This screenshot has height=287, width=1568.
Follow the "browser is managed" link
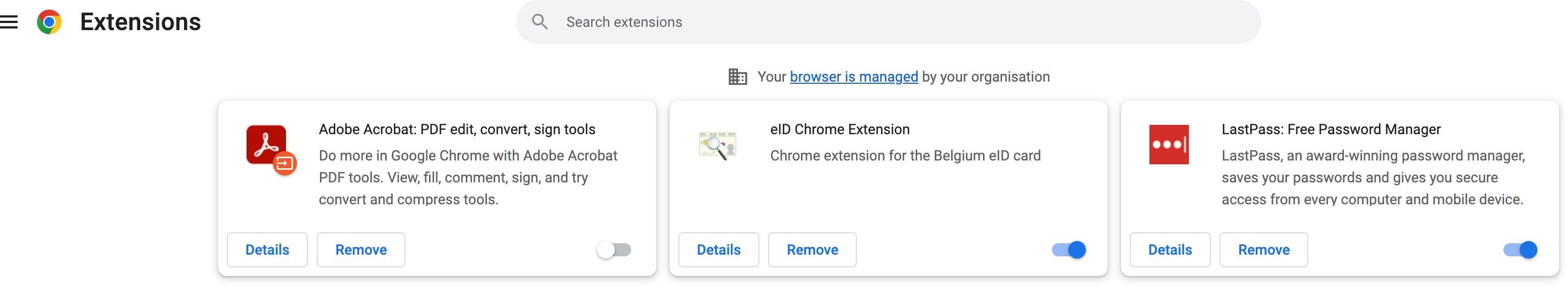(854, 77)
